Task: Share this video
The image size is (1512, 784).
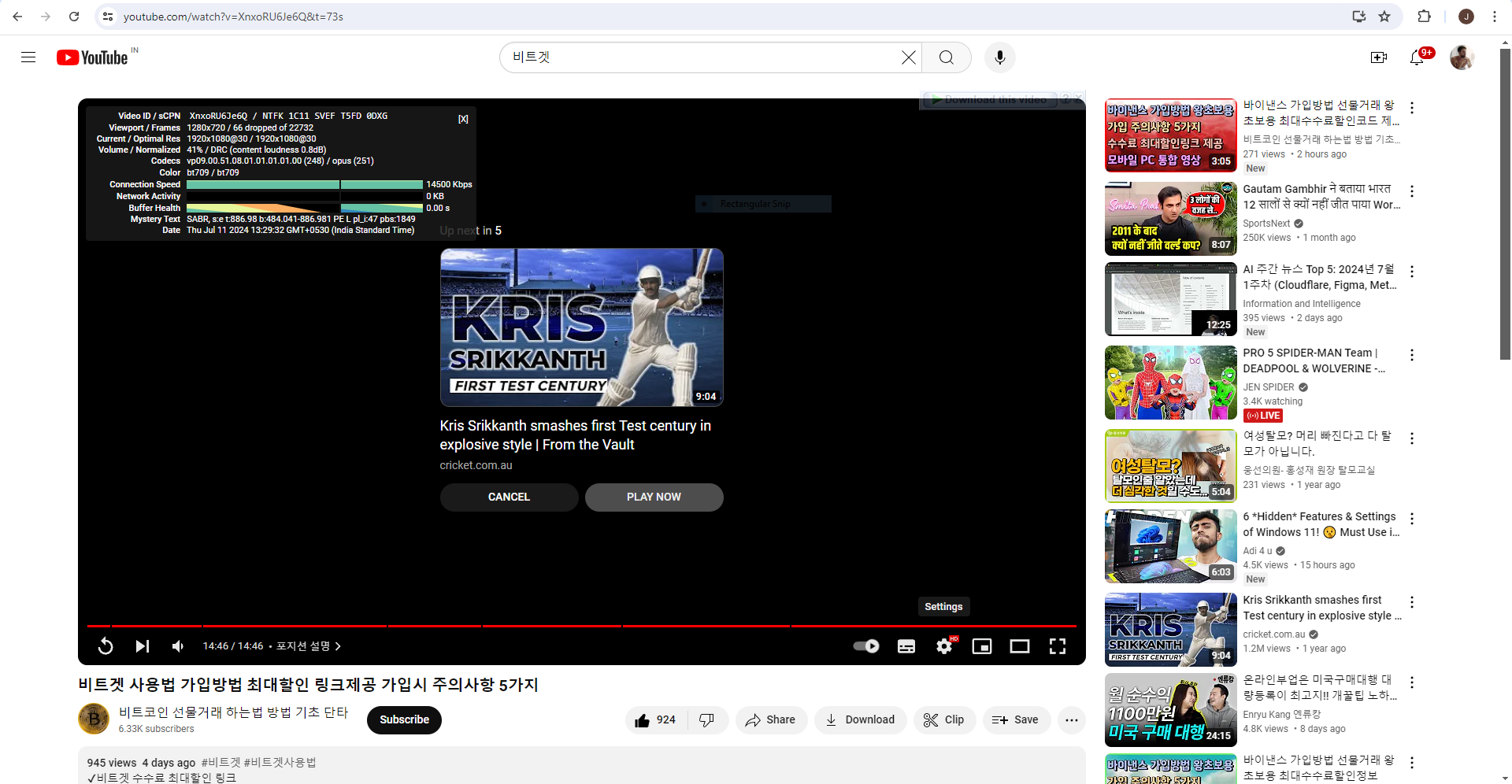Action: tap(771, 720)
